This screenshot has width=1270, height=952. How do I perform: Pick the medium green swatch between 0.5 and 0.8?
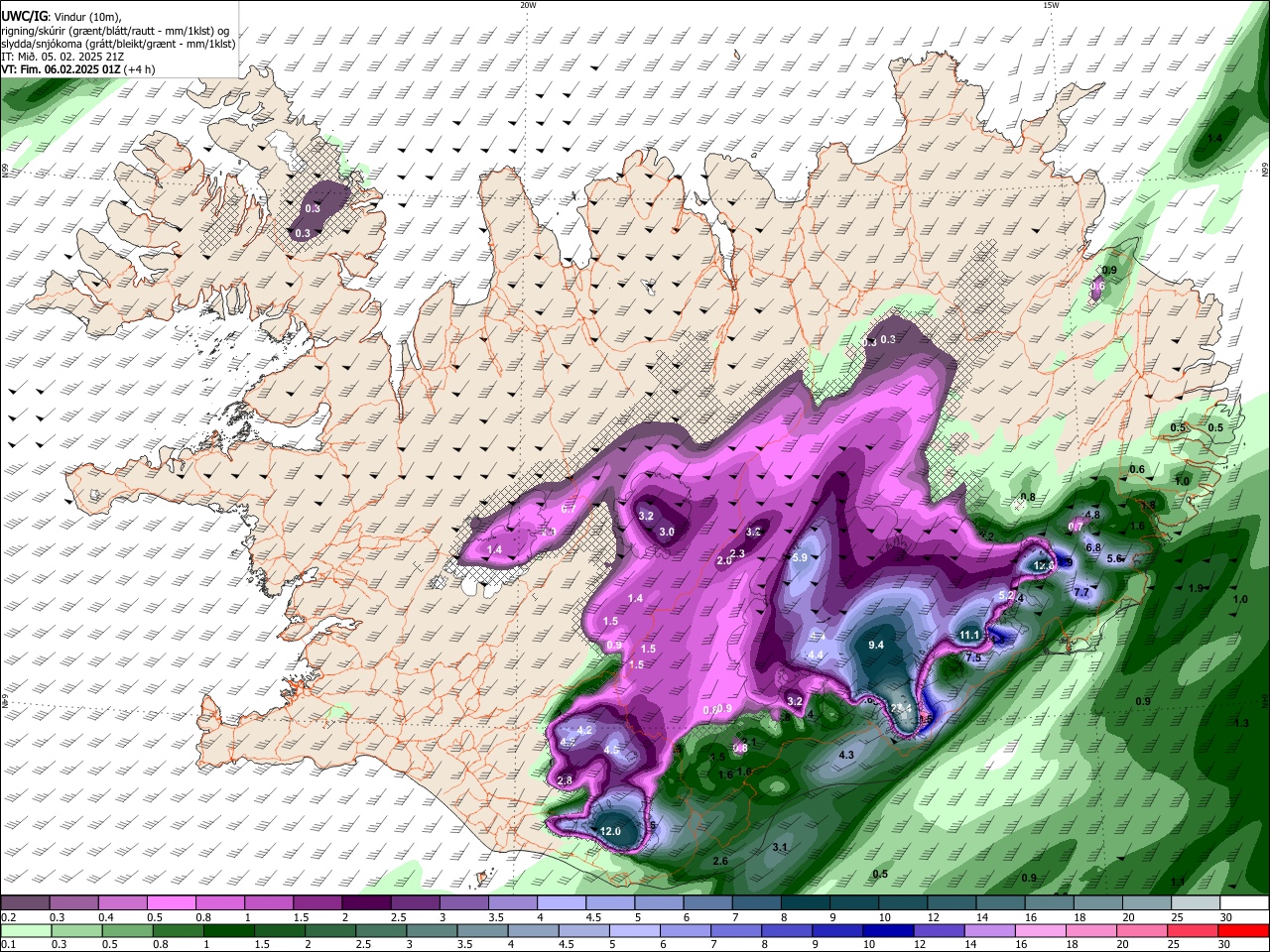127,930
